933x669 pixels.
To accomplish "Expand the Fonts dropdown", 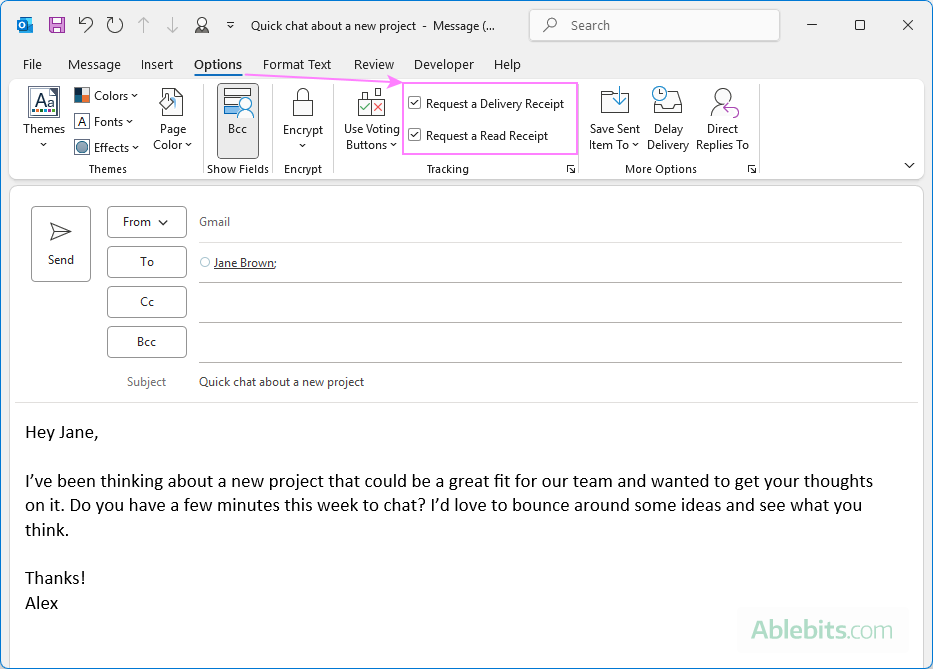I will [105, 121].
